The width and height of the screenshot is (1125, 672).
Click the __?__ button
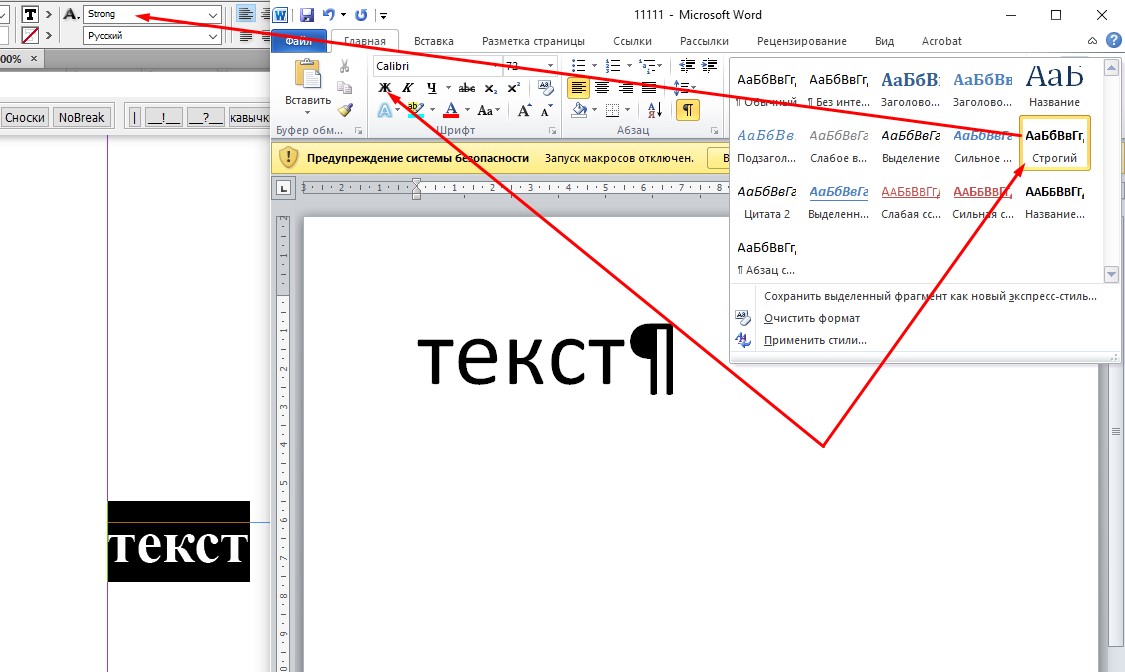[x=206, y=118]
